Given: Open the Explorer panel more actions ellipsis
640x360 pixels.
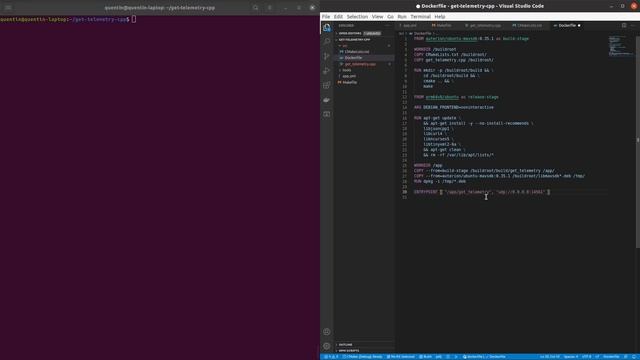Looking at the screenshot, I should (x=388, y=25).
